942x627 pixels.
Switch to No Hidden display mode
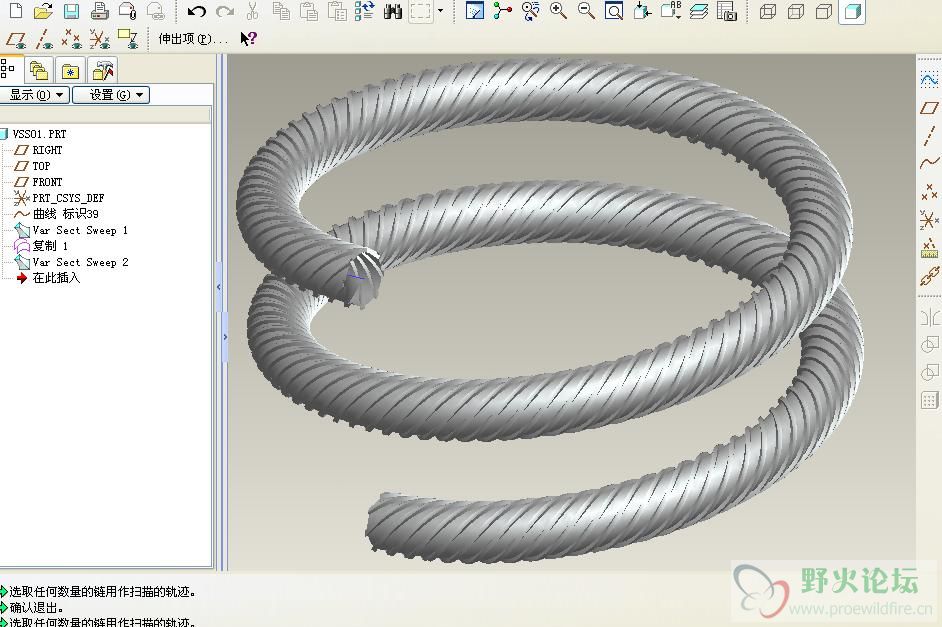coord(824,11)
